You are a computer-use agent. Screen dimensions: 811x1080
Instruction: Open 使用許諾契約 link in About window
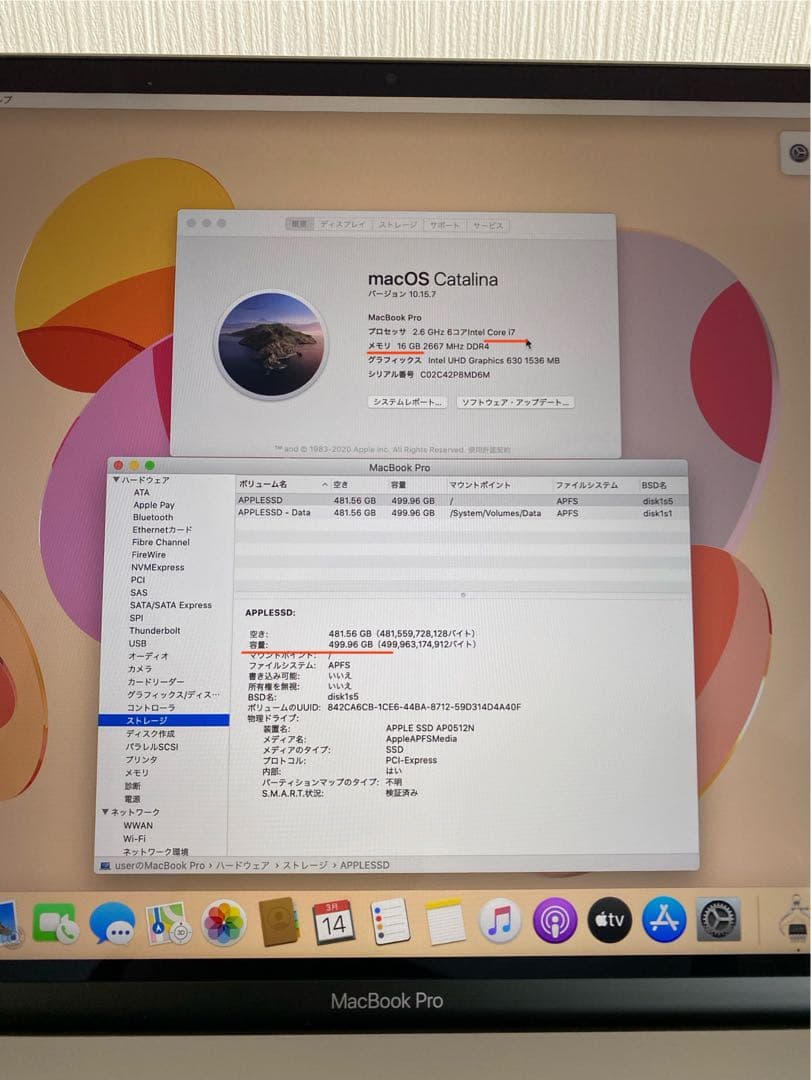[x=489, y=450]
